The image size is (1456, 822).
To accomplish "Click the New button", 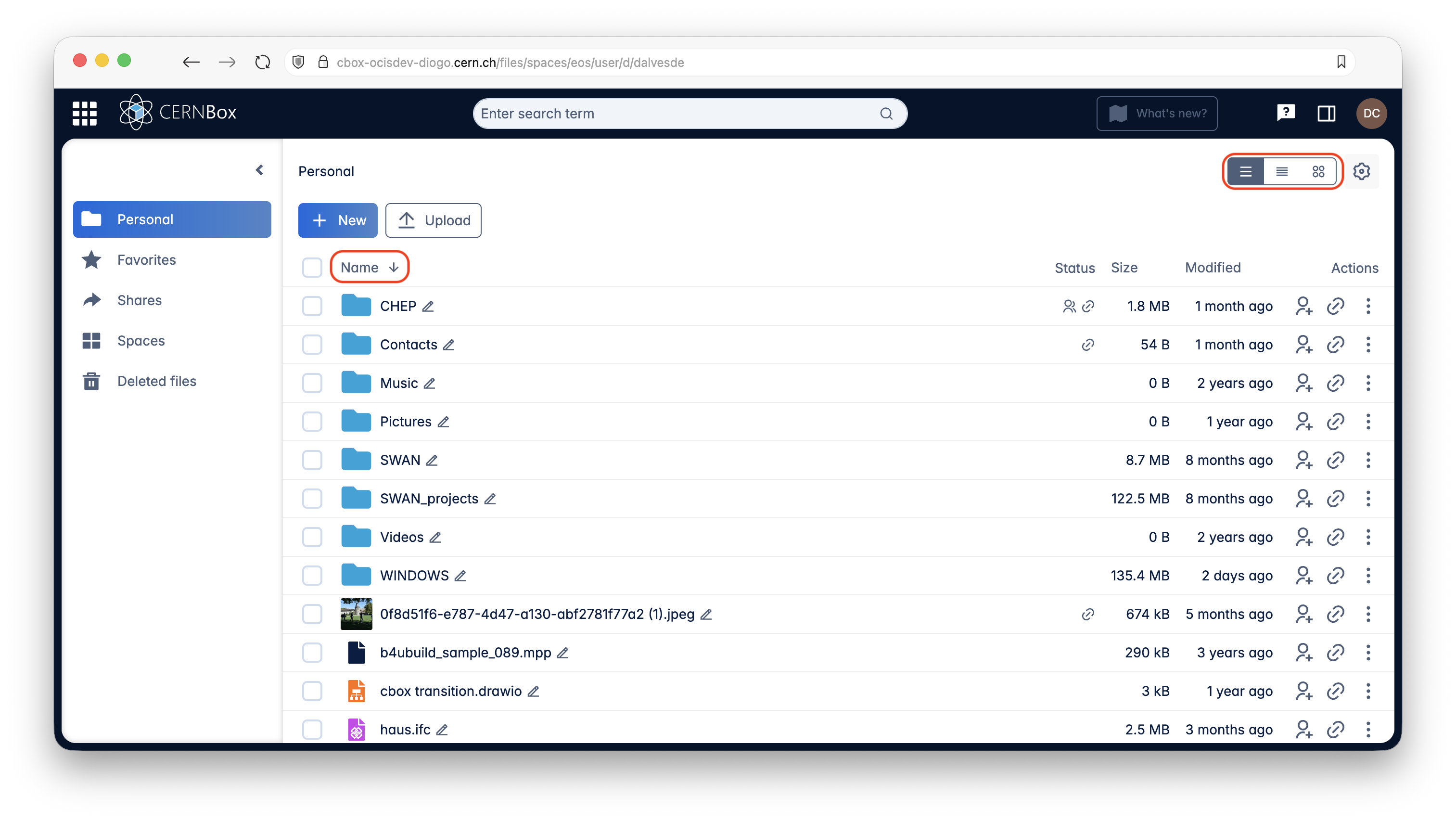I will pyautogui.click(x=337, y=220).
